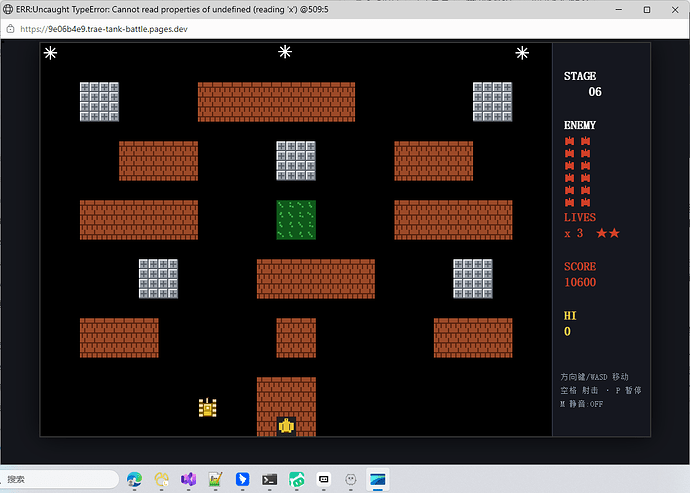The image size is (690, 493).
Task: Toggle the M 静音:OFF mute indicator
Action: 582,404
